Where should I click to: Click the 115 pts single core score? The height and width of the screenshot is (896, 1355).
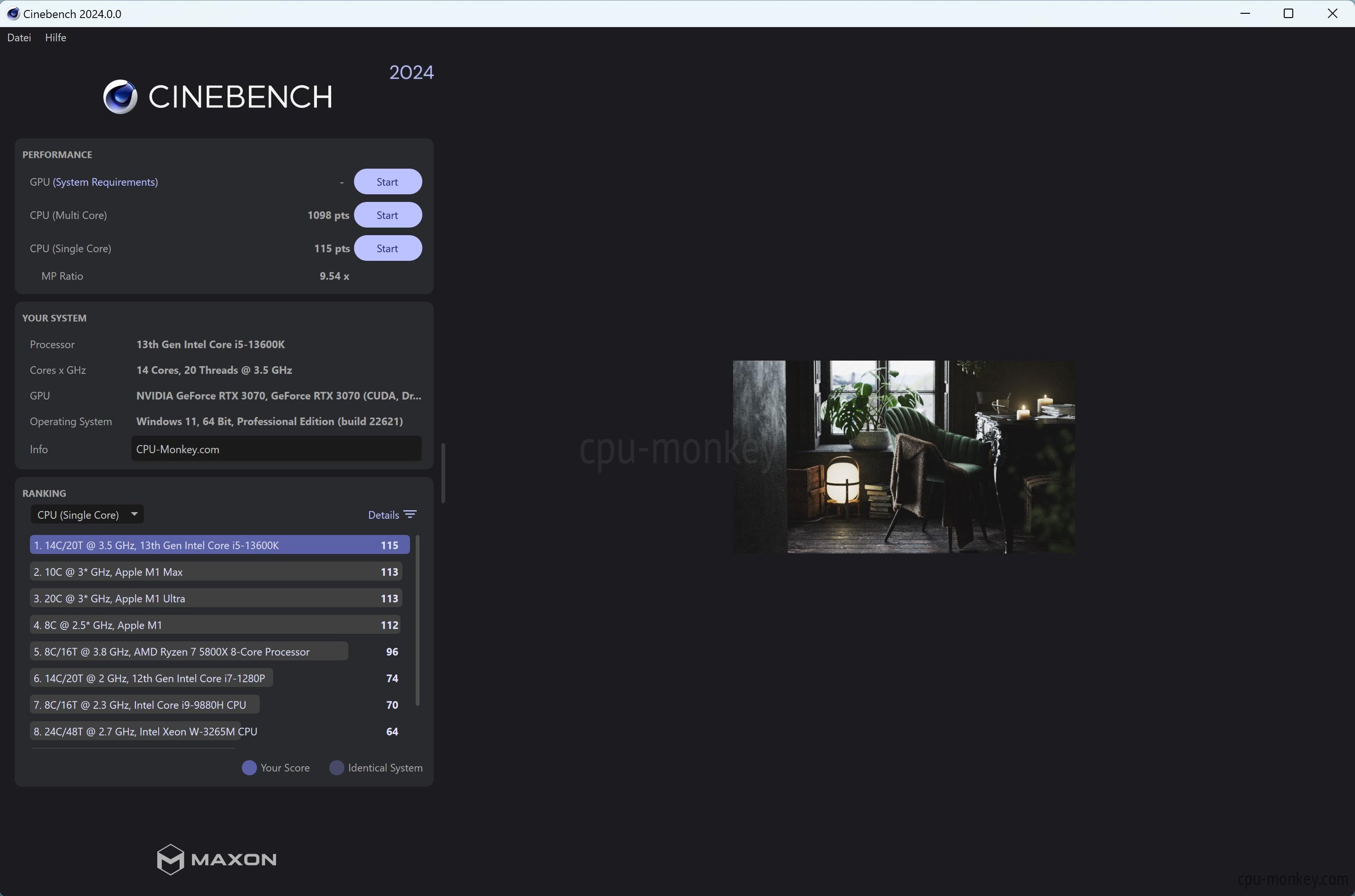332,248
